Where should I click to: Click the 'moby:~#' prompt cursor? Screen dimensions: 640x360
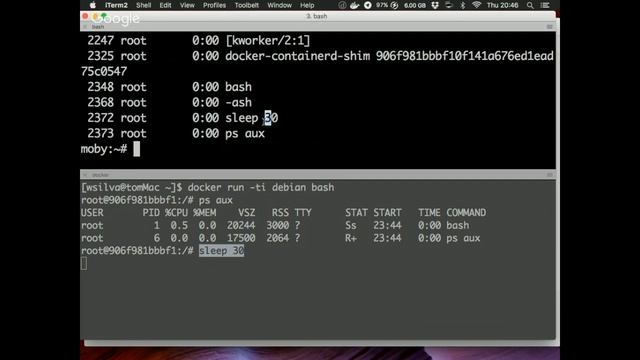coord(137,149)
